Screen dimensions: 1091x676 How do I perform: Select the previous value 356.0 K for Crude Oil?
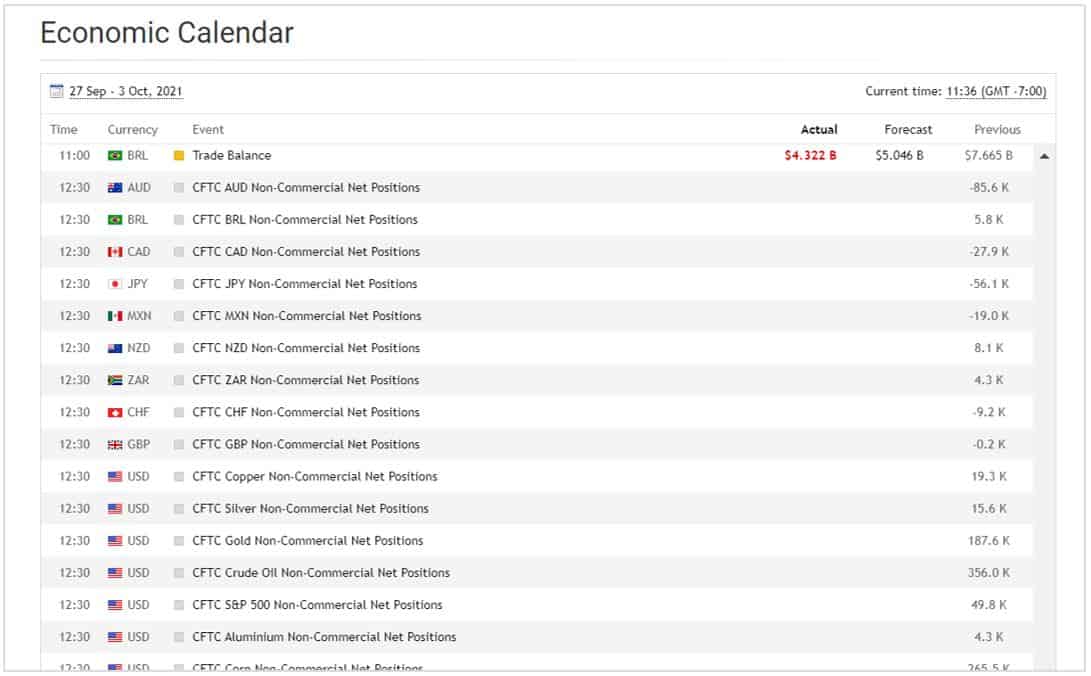tap(988, 573)
